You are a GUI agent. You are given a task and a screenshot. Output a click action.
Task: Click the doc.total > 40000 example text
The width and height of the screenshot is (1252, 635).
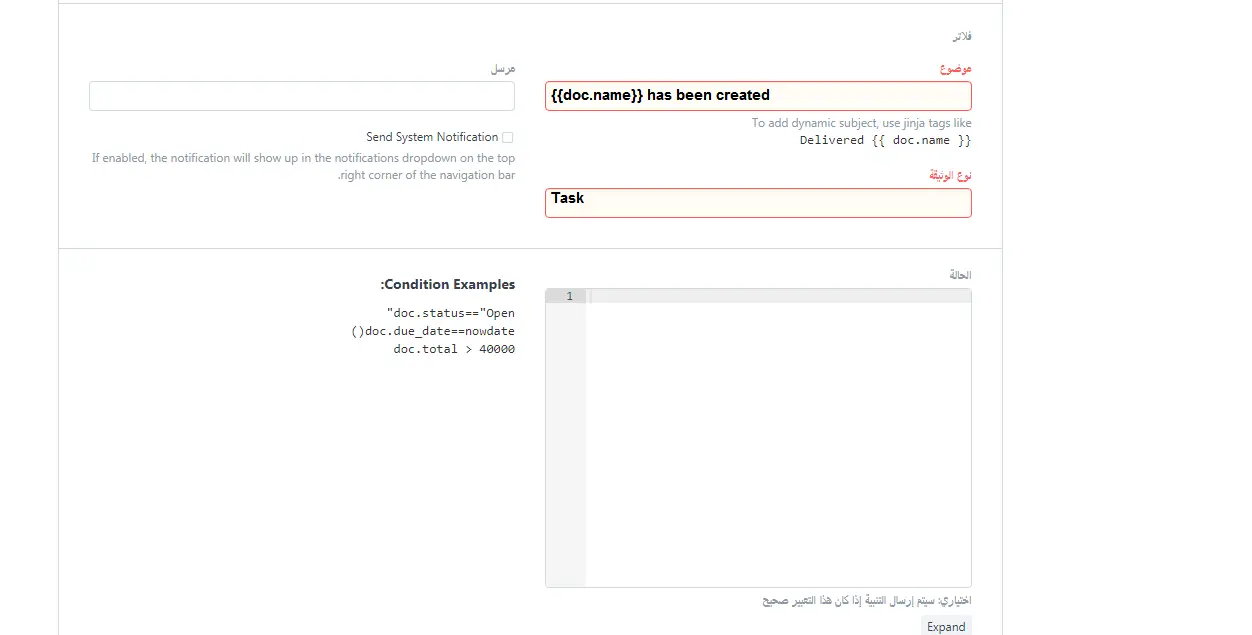pyautogui.click(x=454, y=349)
